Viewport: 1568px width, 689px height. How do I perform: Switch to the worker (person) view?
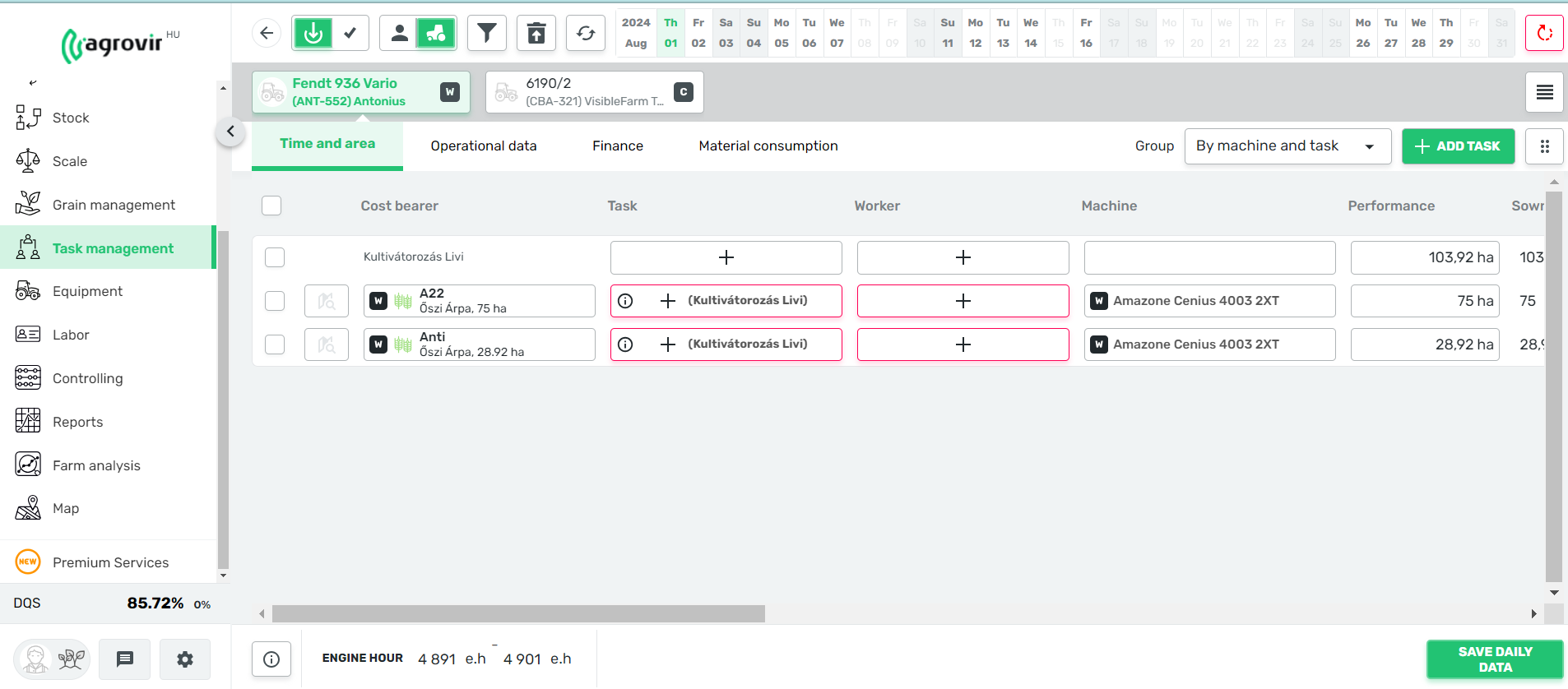(399, 33)
